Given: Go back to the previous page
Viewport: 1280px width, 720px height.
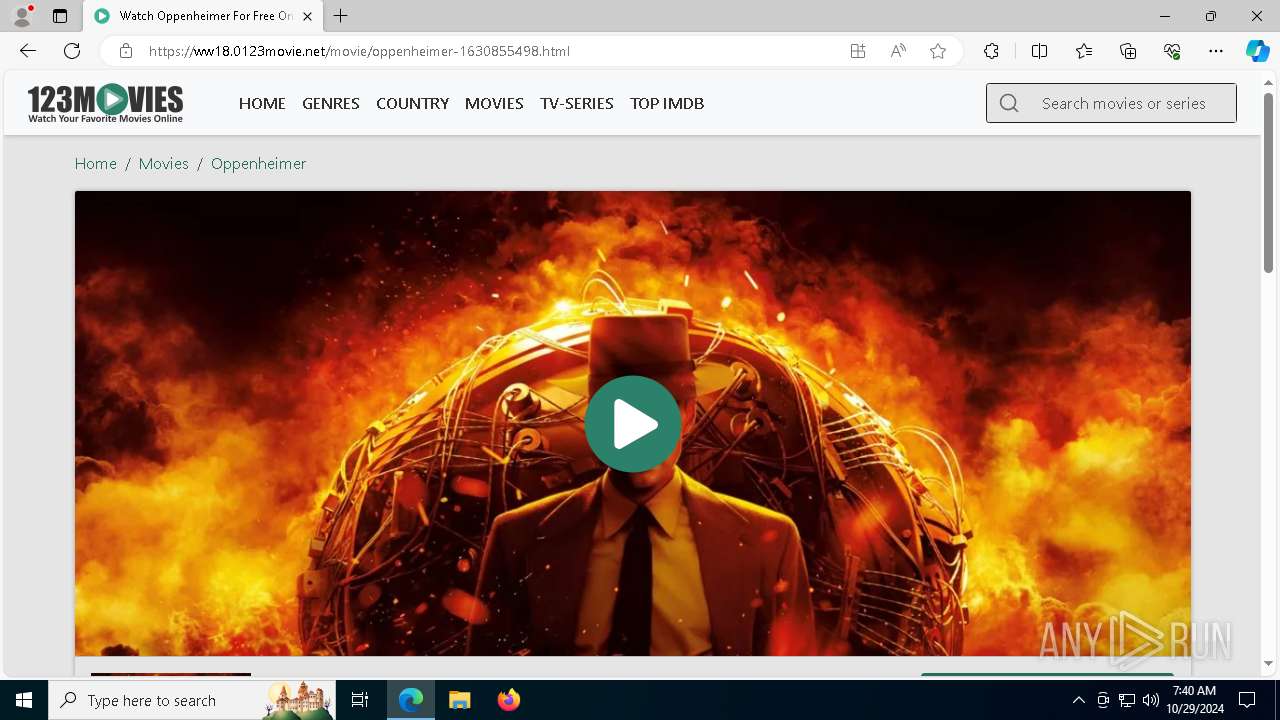Looking at the screenshot, I should click(x=28, y=51).
